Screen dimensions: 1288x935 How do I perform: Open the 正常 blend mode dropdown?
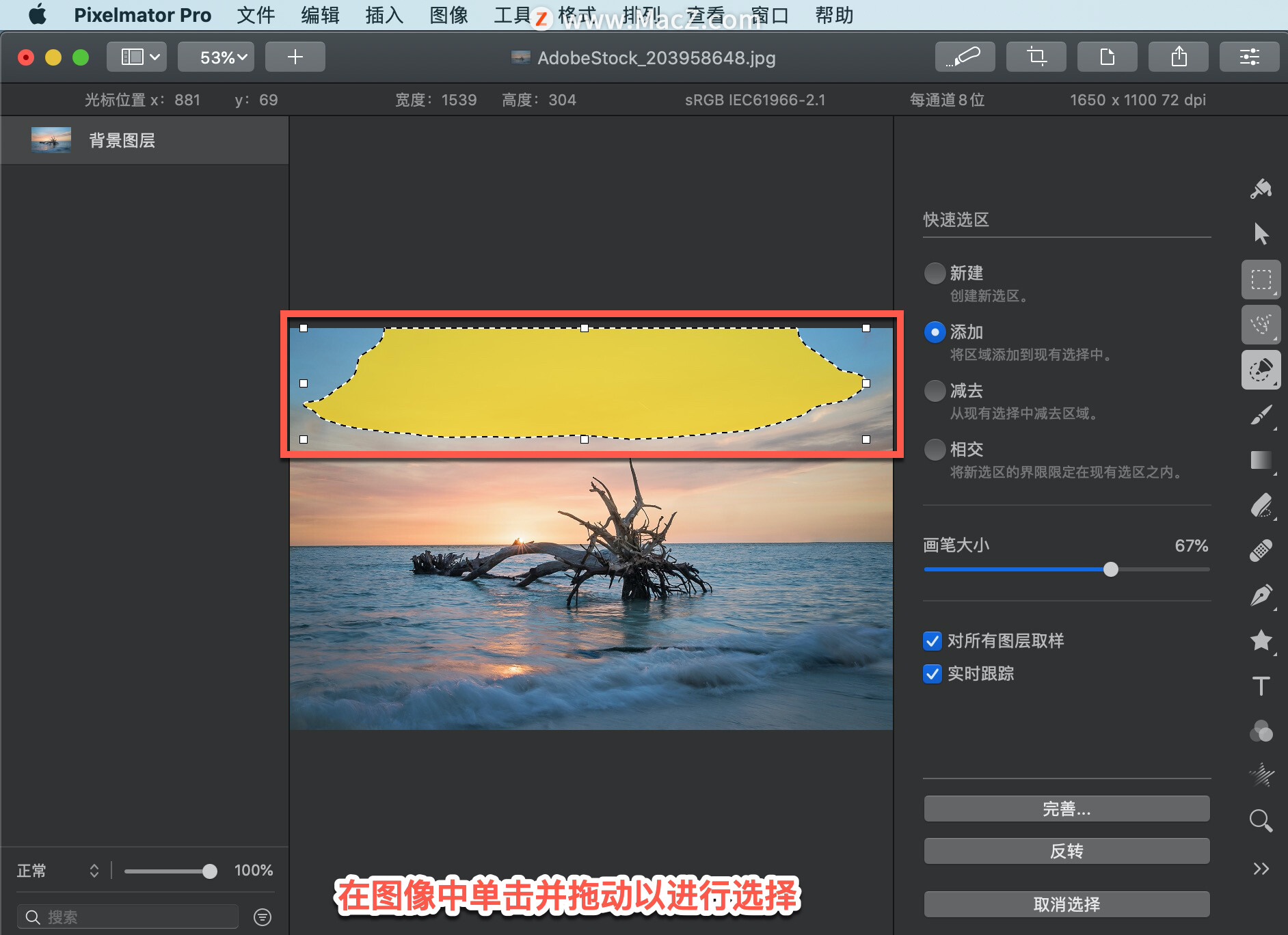[58, 871]
